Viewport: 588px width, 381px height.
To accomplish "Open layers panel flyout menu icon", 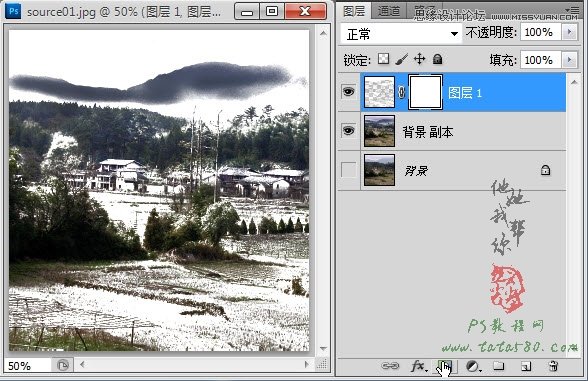I will (x=573, y=9).
